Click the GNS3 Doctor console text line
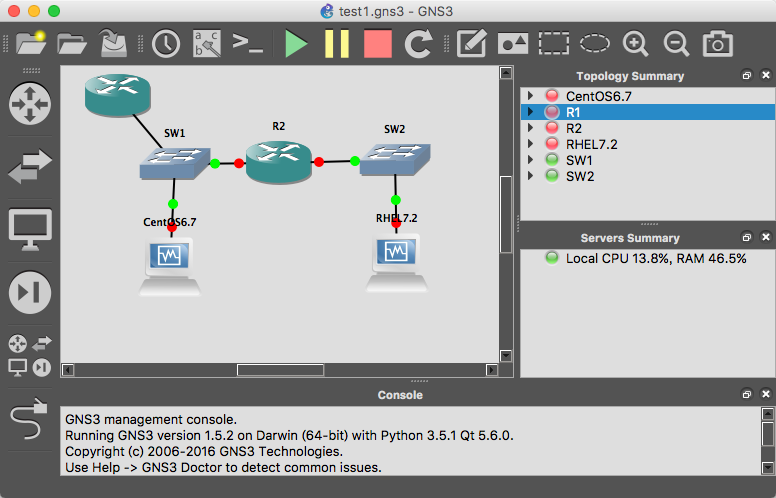 223,467
